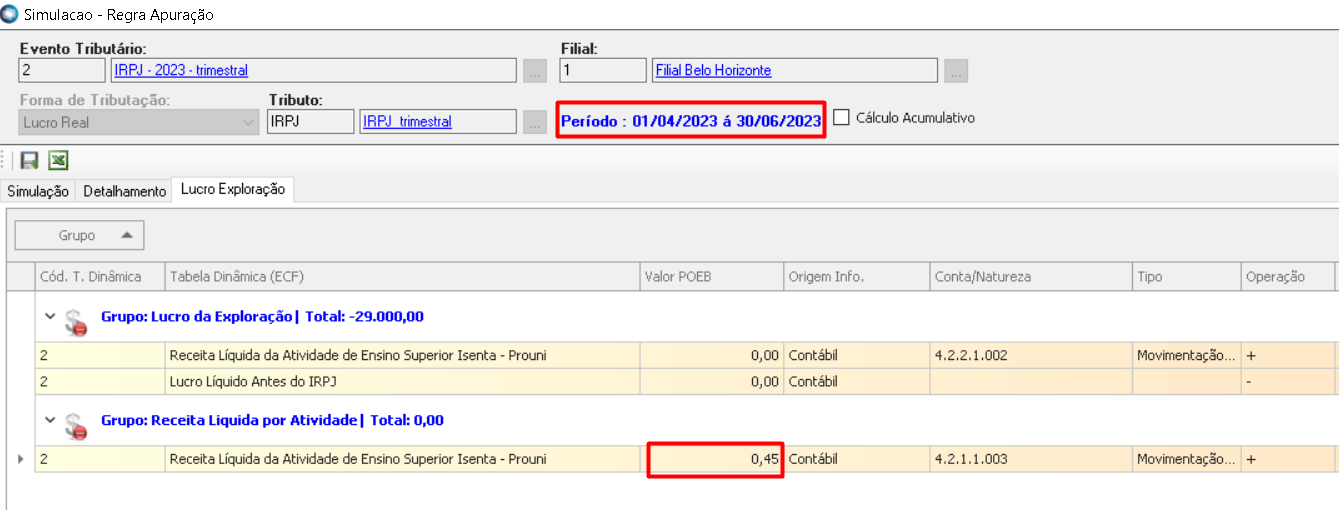Export to Excel using the spreadsheet icon

(x=59, y=161)
